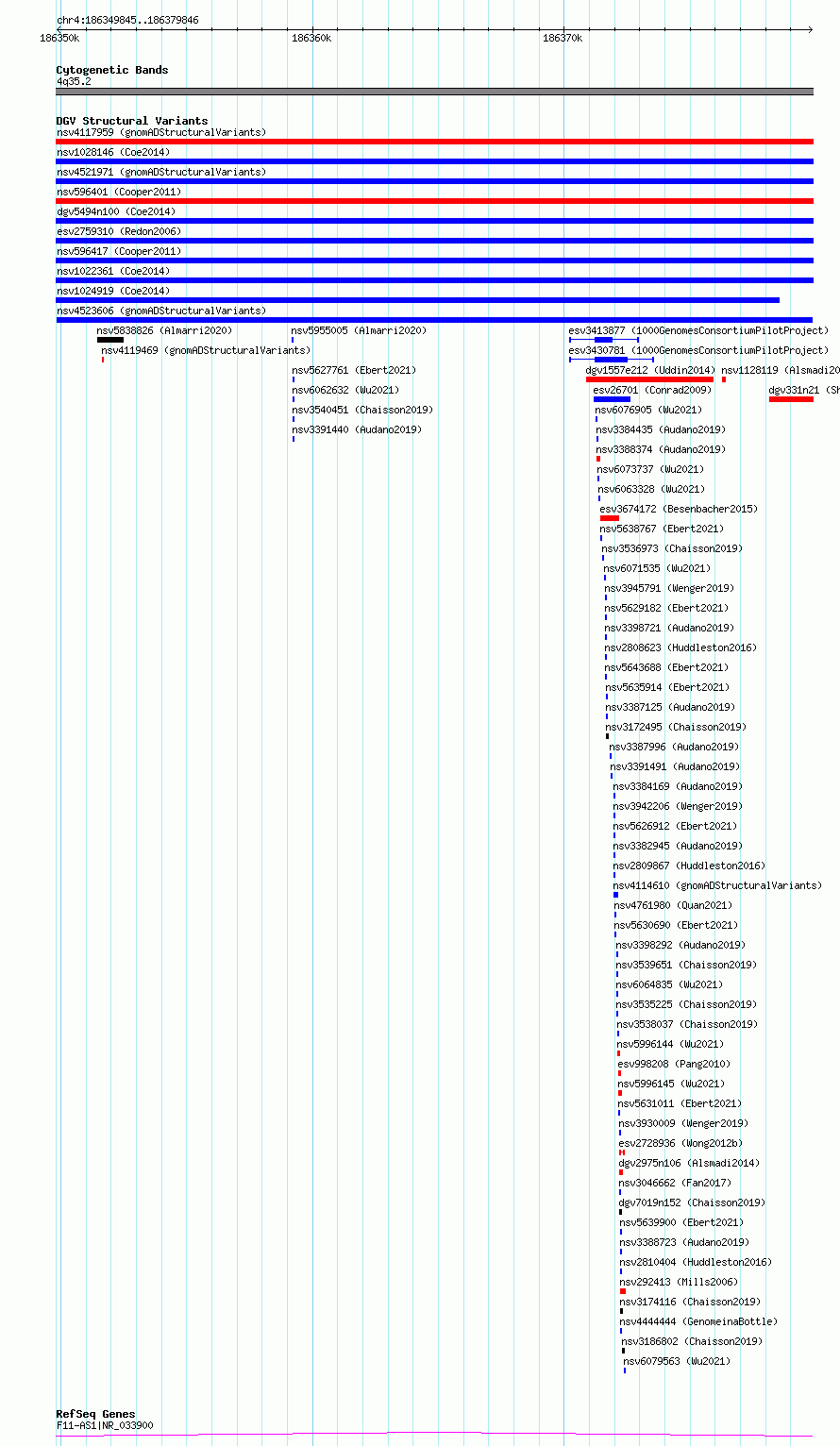This screenshot has height=1446, width=840.
Task: Select variant label nsv3172495 (Chaisson2019)
Action: coord(676,727)
